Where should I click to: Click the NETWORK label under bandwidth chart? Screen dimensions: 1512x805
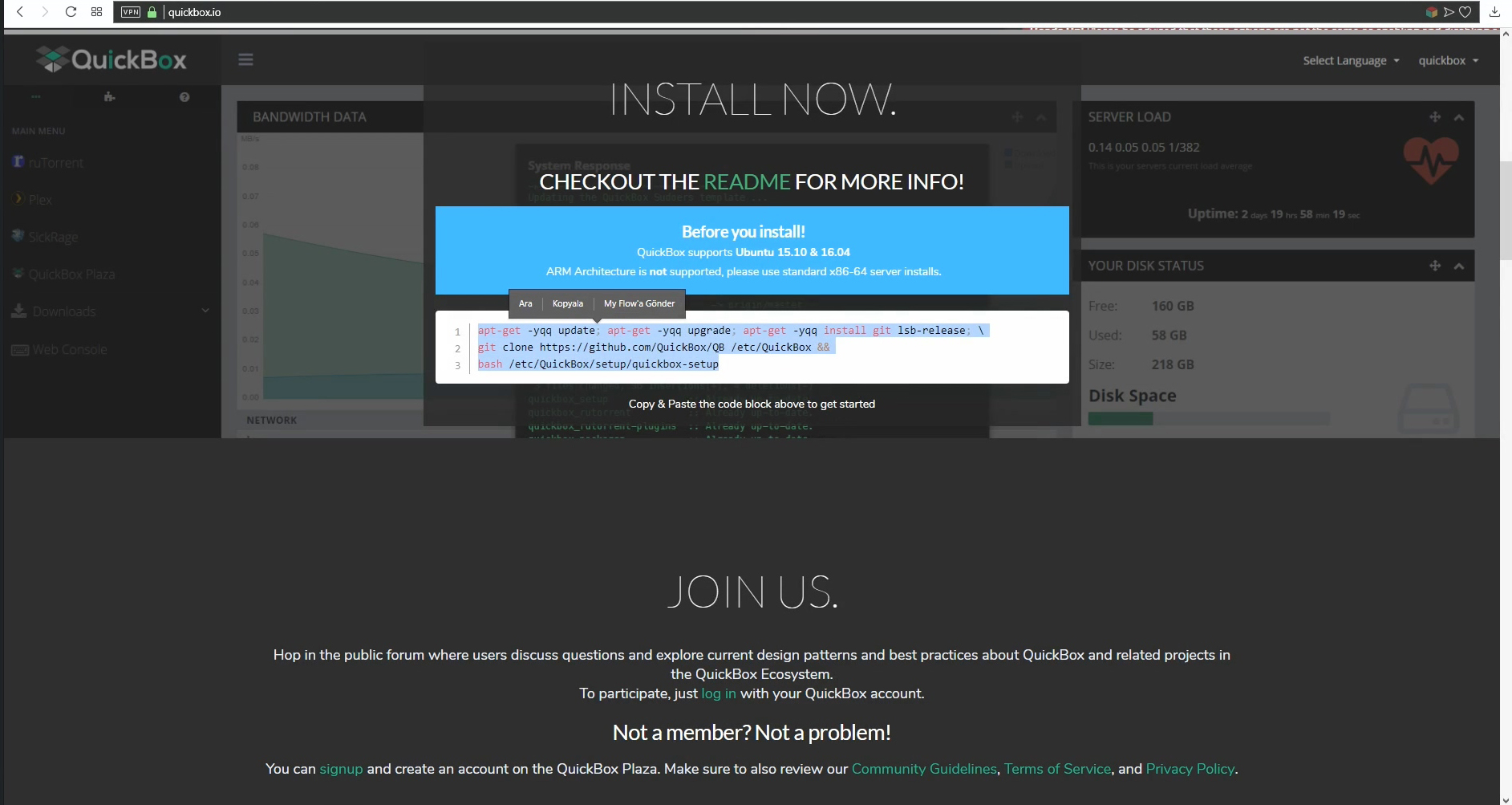click(272, 420)
